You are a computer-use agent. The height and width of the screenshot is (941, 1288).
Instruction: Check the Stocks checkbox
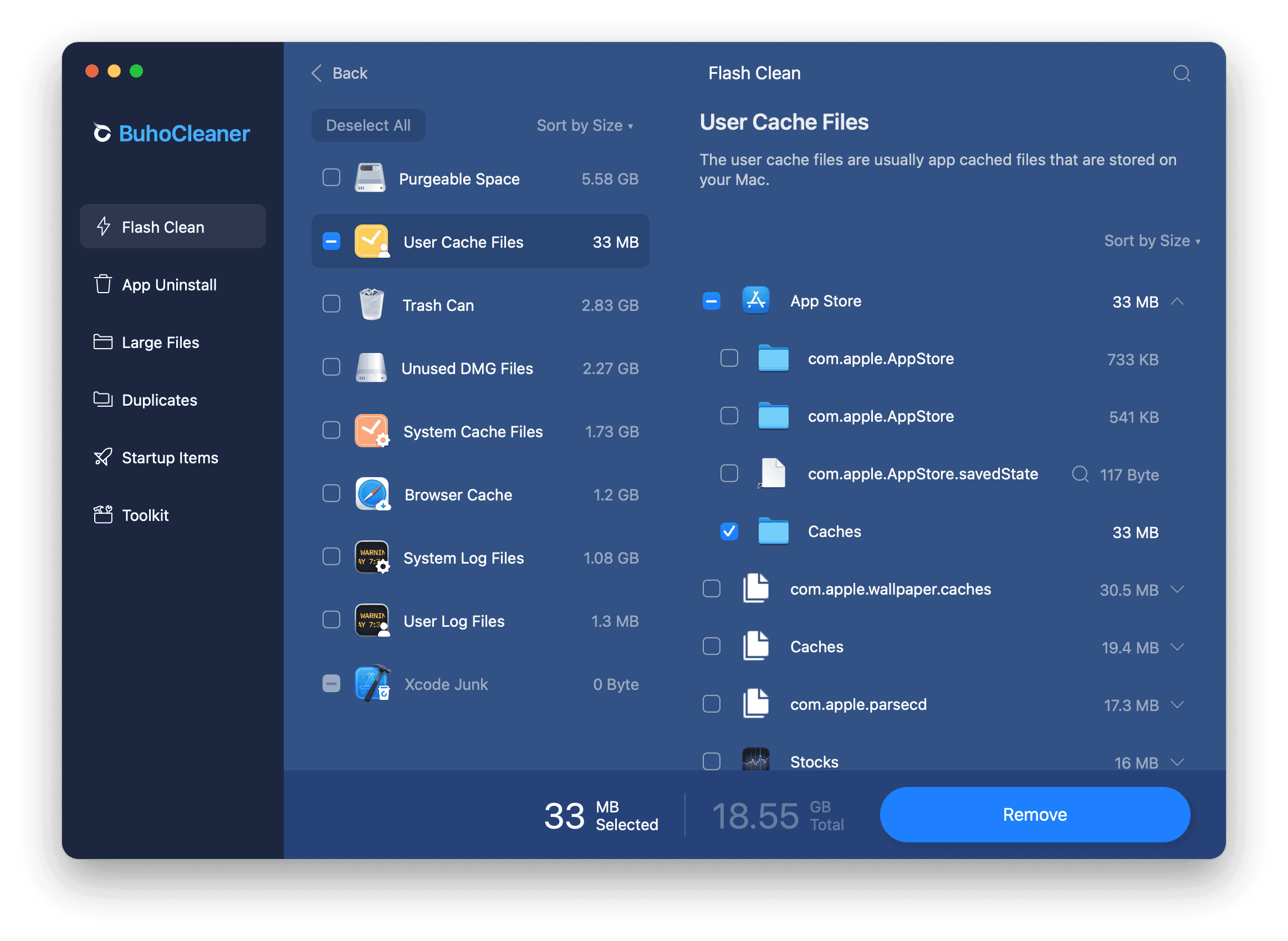(x=712, y=761)
